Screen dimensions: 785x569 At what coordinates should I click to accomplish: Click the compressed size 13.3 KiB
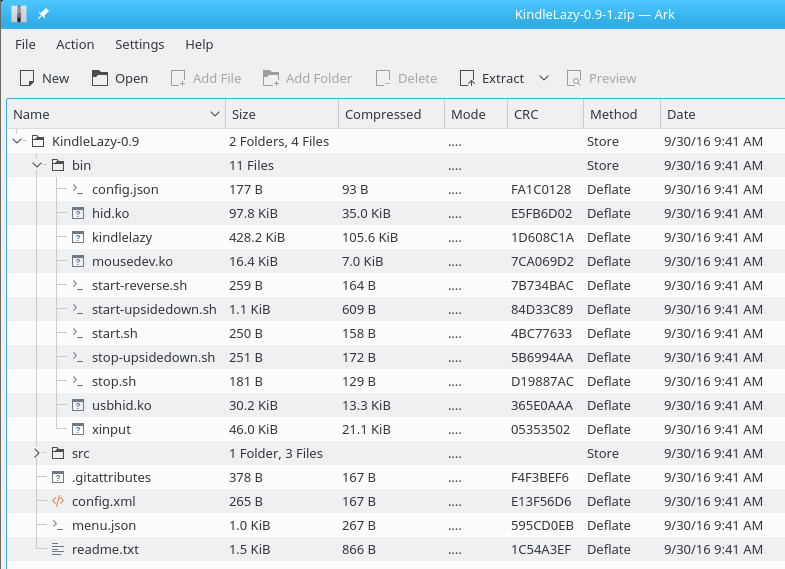(366, 405)
